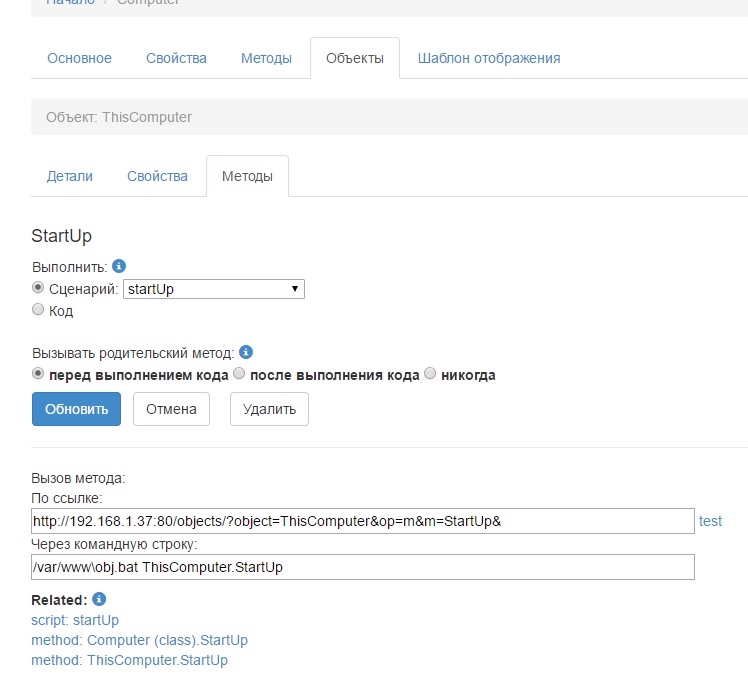Select the Сценарий radio button

tap(39, 288)
